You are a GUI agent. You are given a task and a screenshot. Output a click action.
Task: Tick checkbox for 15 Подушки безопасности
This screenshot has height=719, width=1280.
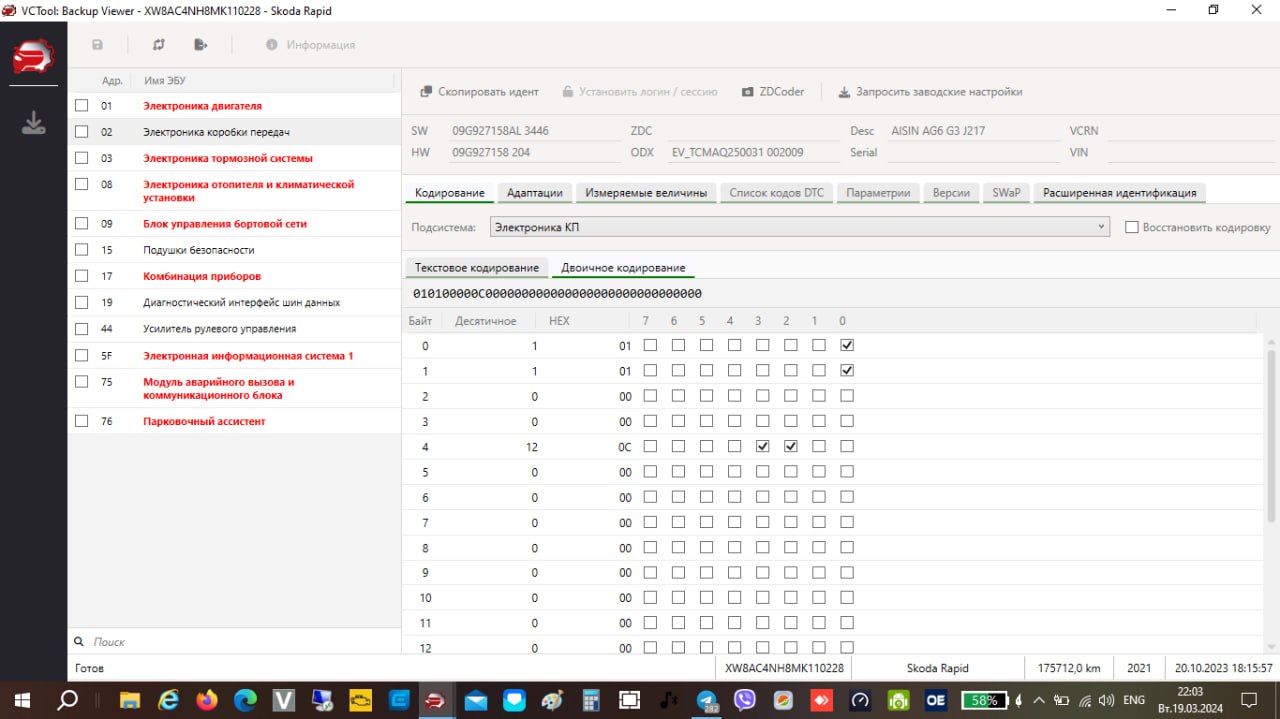point(82,250)
